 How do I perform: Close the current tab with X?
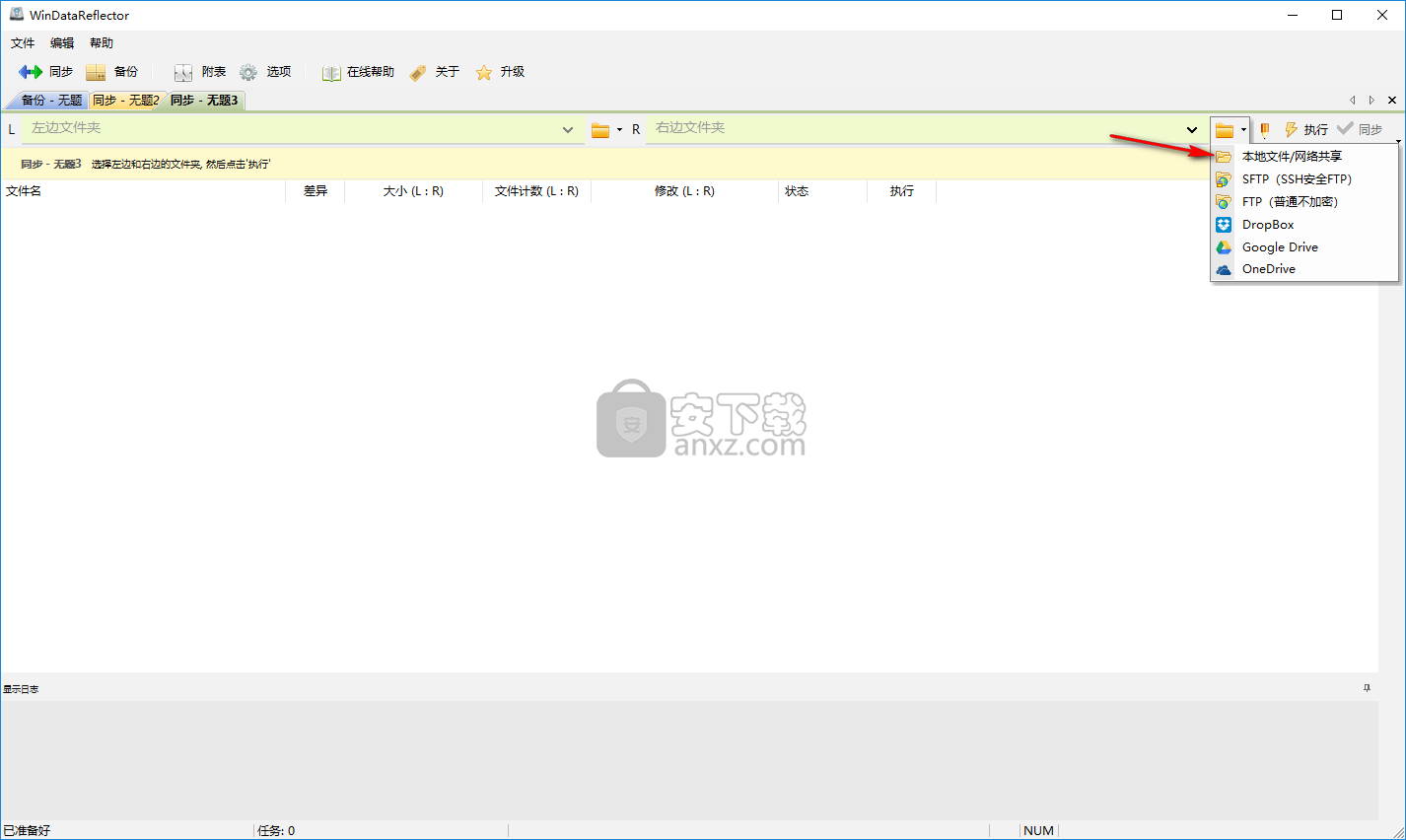coord(1391,101)
